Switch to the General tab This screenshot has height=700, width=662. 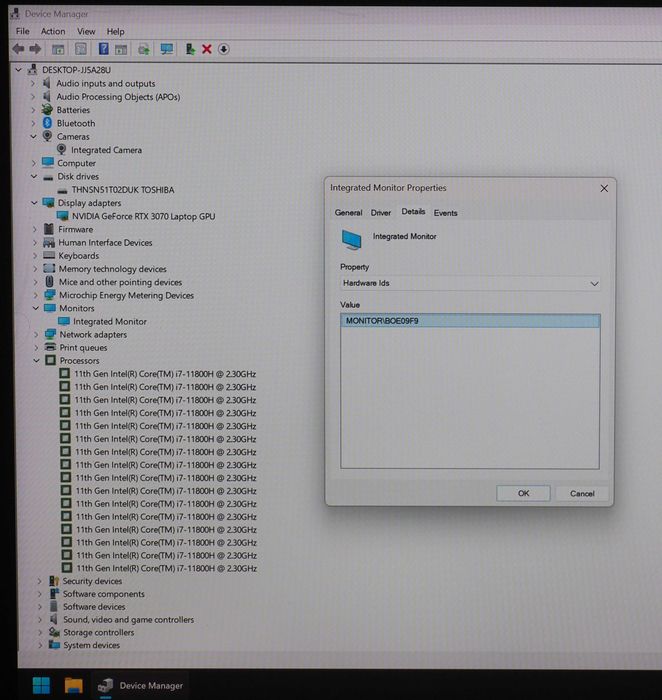[x=348, y=212]
